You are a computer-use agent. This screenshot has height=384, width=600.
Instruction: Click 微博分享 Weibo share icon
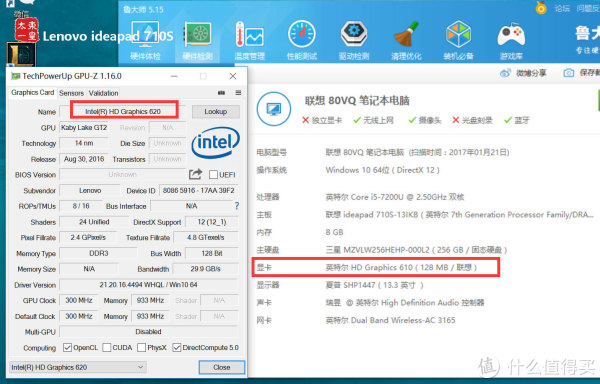505,73
